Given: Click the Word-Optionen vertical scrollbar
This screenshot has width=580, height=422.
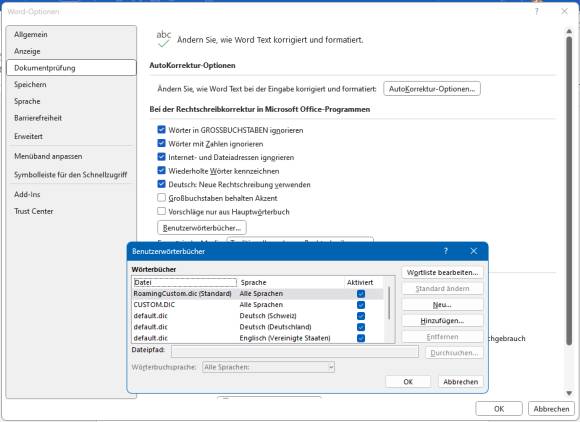Looking at the screenshot, I should (x=569, y=190).
